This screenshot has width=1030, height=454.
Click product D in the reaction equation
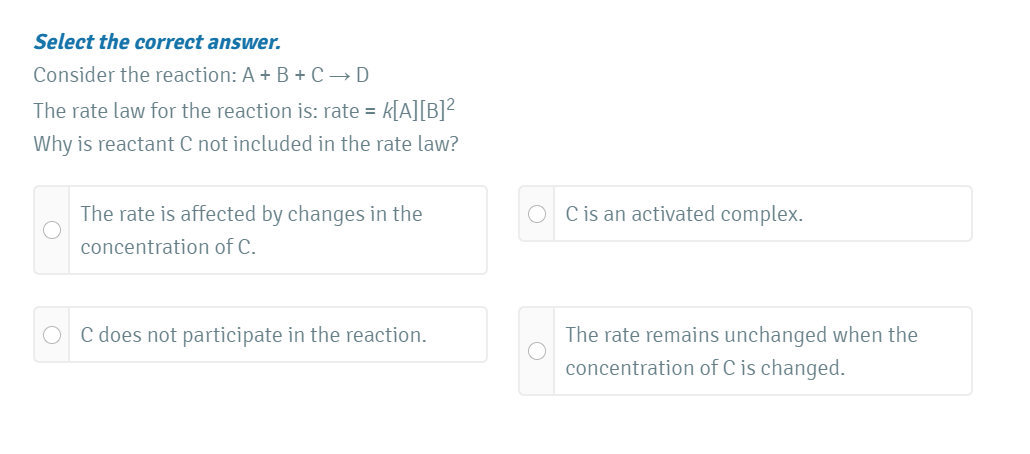[x=364, y=75]
